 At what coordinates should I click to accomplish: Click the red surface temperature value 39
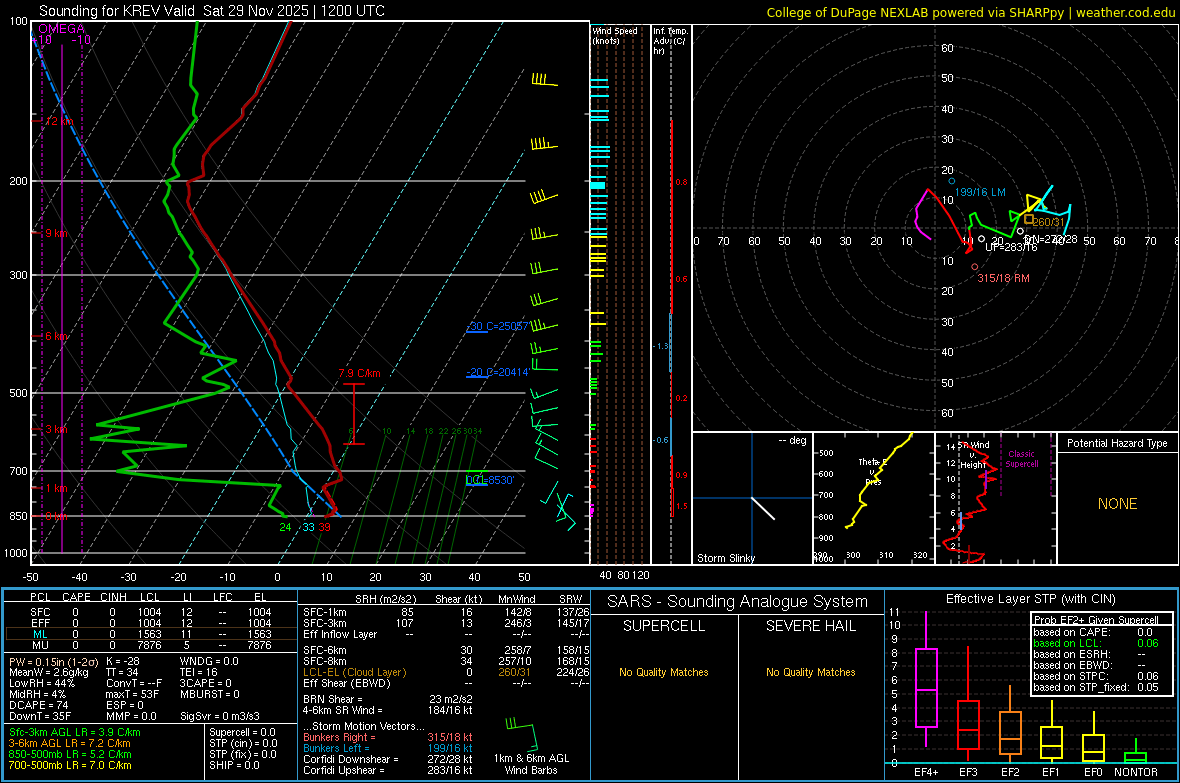(x=324, y=528)
